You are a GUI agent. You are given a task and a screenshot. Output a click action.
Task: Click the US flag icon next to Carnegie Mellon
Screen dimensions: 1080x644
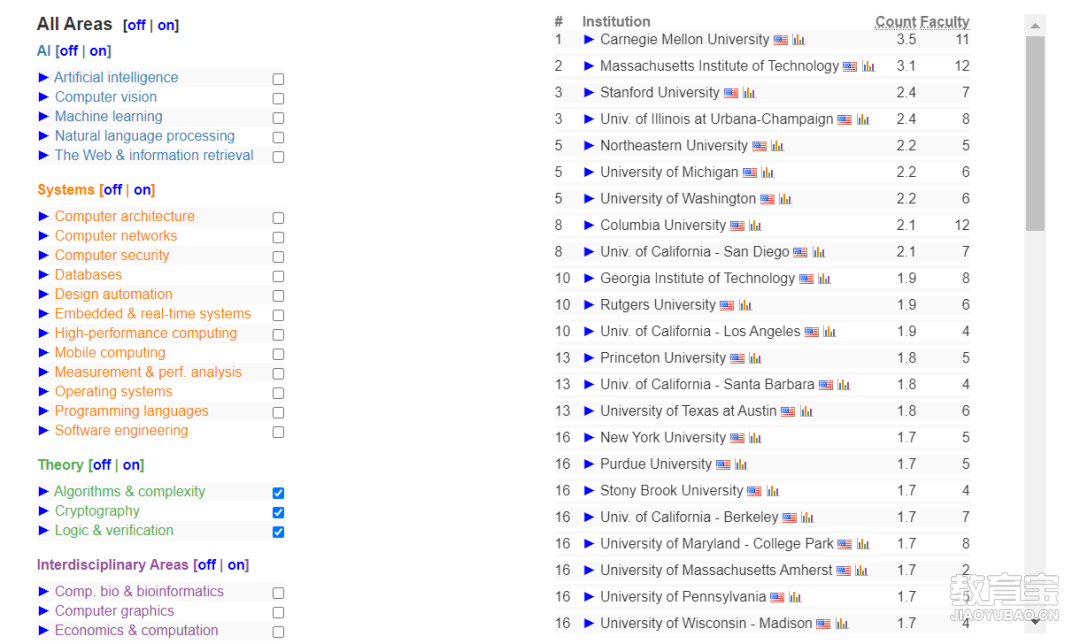point(780,40)
